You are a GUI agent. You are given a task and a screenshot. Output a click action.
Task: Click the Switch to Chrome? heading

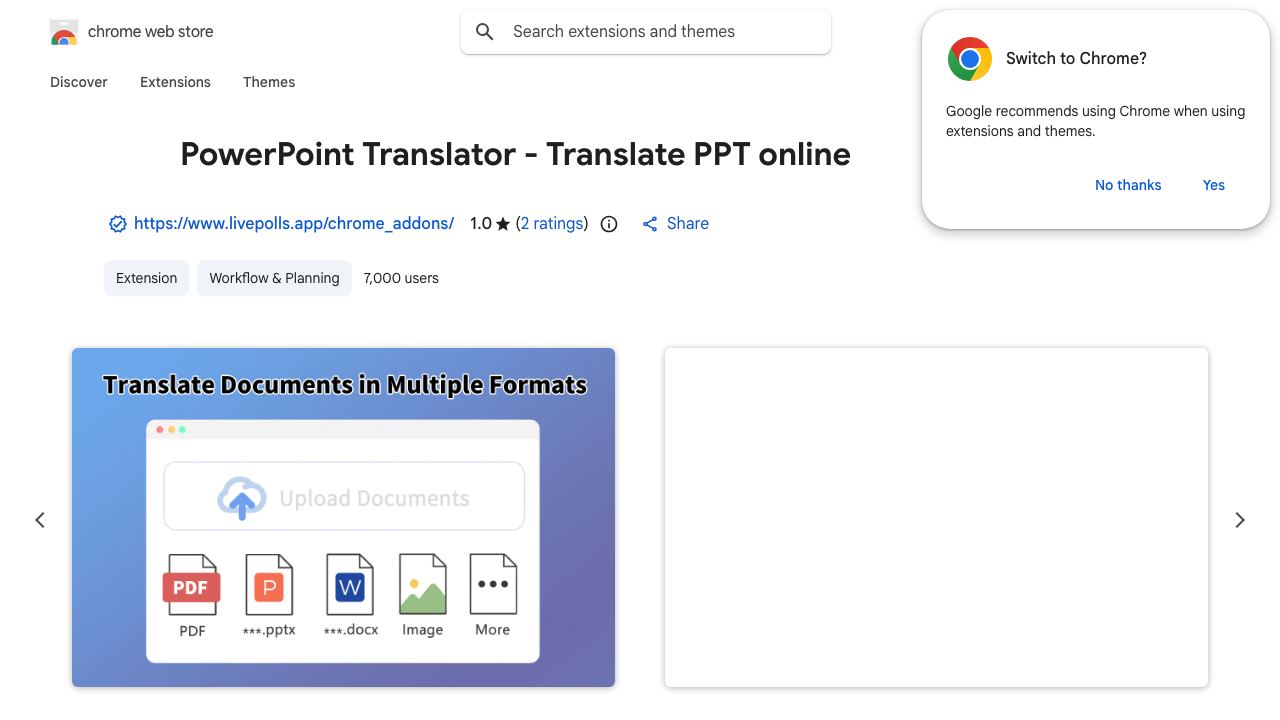(1076, 59)
